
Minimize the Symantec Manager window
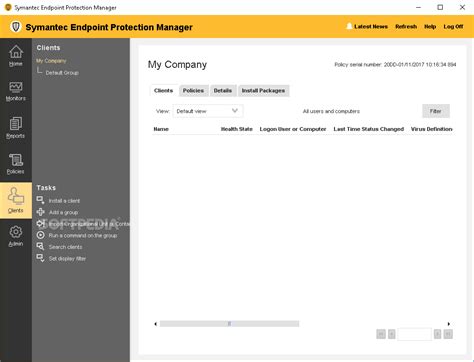[418, 7]
